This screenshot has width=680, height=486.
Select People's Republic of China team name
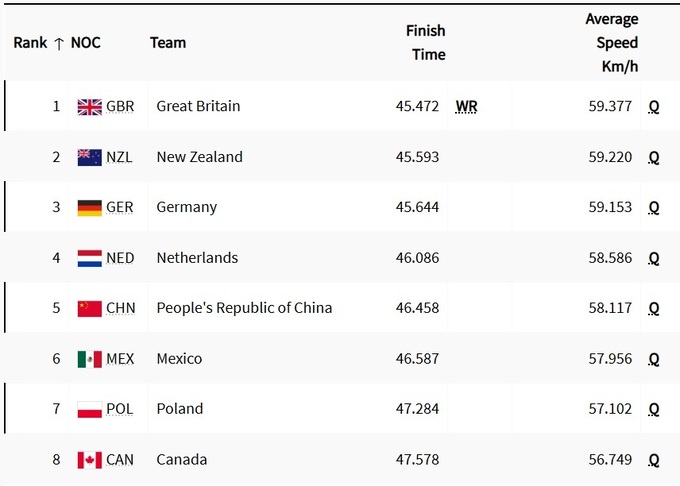tap(244, 308)
